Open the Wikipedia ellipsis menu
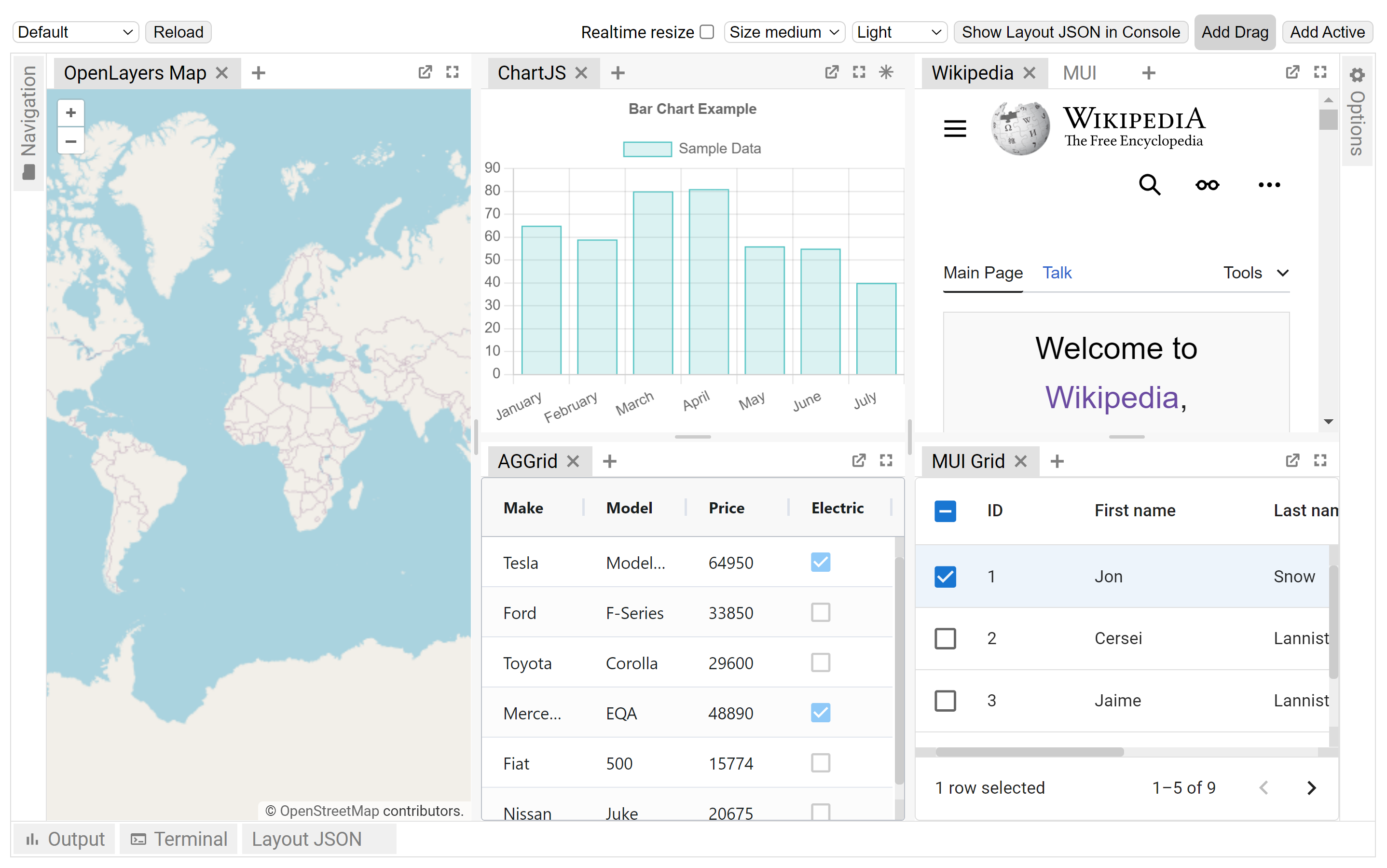This screenshot has height=868, width=1387. tap(1268, 185)
